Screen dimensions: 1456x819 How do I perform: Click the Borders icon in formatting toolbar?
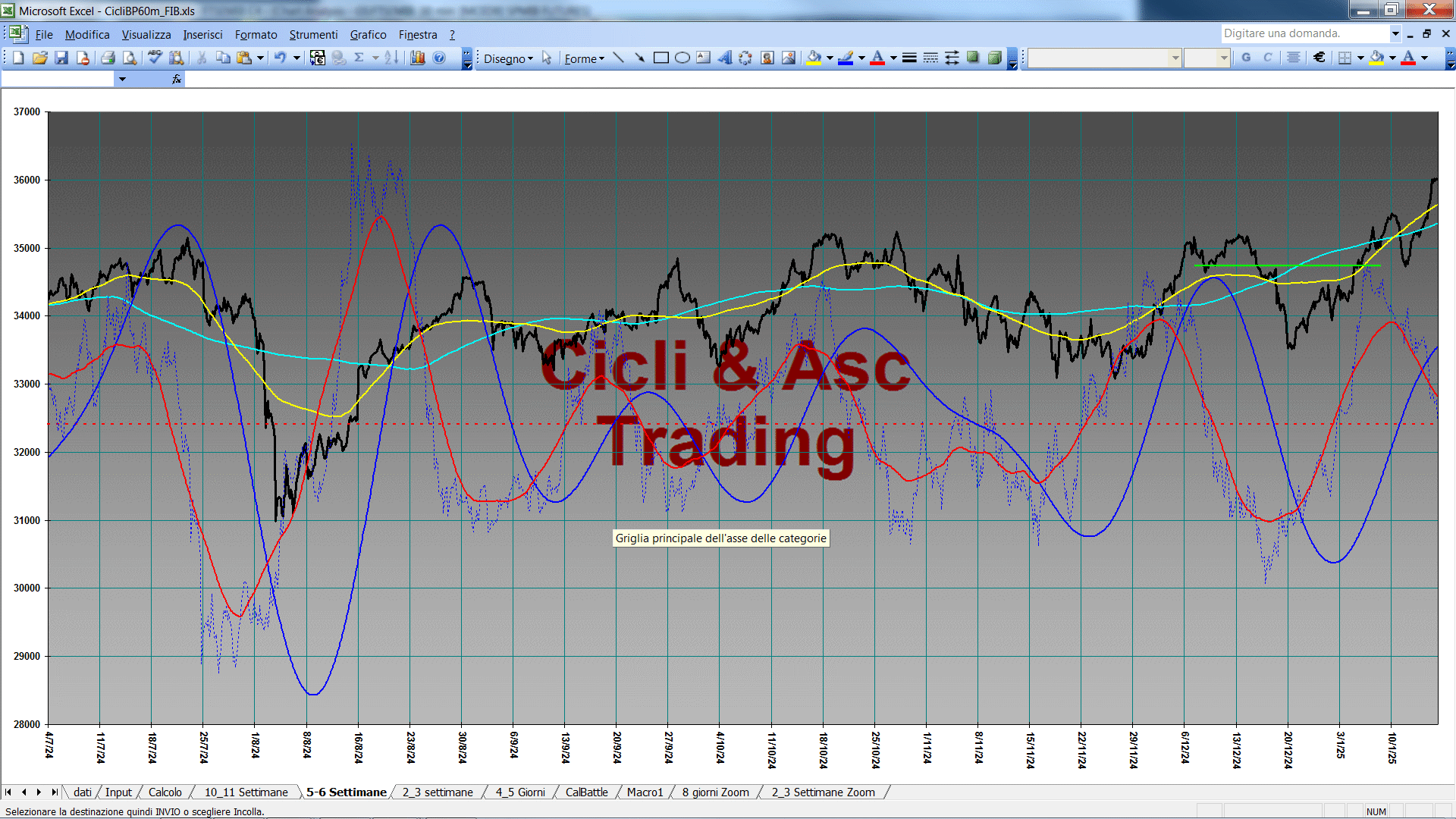pyautogui.click(x=1345, y=58)
